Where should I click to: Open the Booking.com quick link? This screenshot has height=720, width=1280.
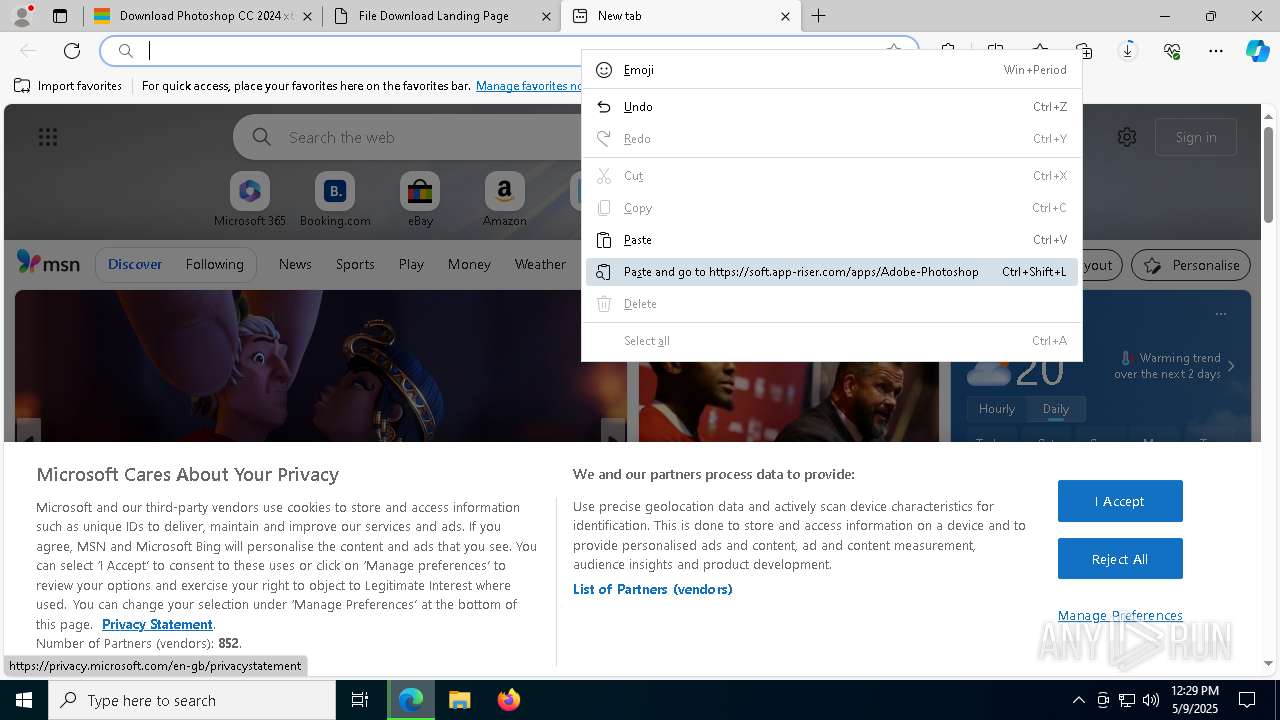[335, 199]
